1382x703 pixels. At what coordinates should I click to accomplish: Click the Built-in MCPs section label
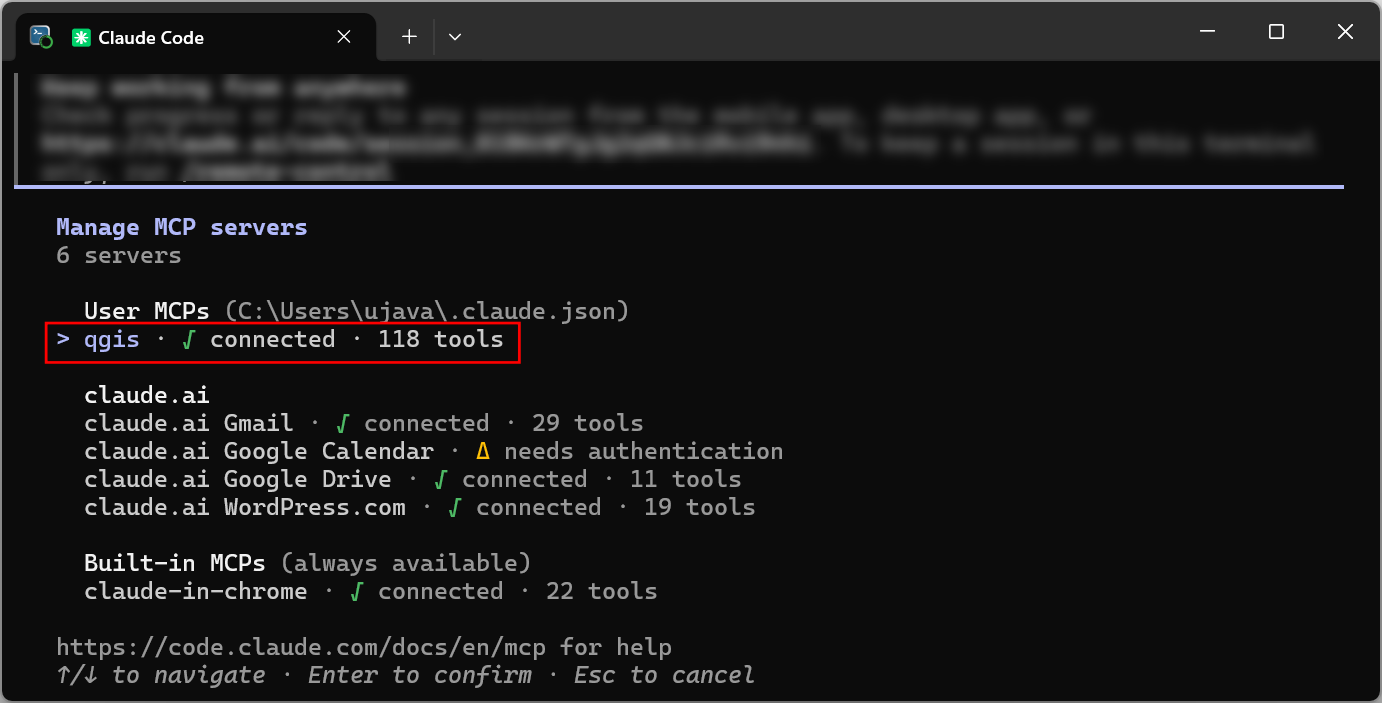[x=174, y=563]
